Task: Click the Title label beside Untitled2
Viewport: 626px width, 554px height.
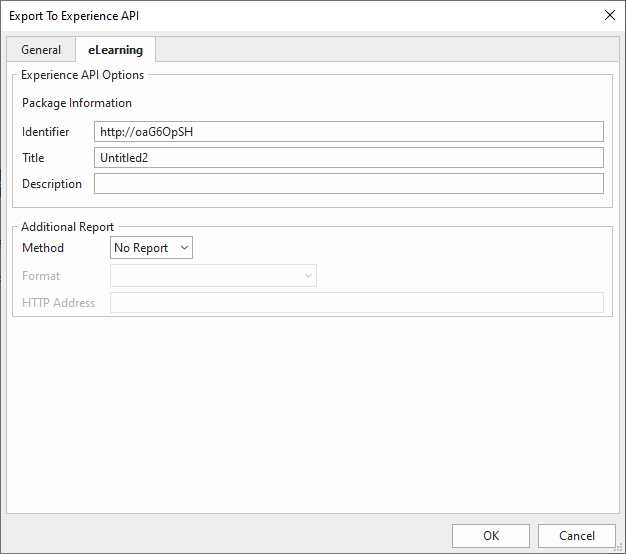Action: click(x=33, y=158)
